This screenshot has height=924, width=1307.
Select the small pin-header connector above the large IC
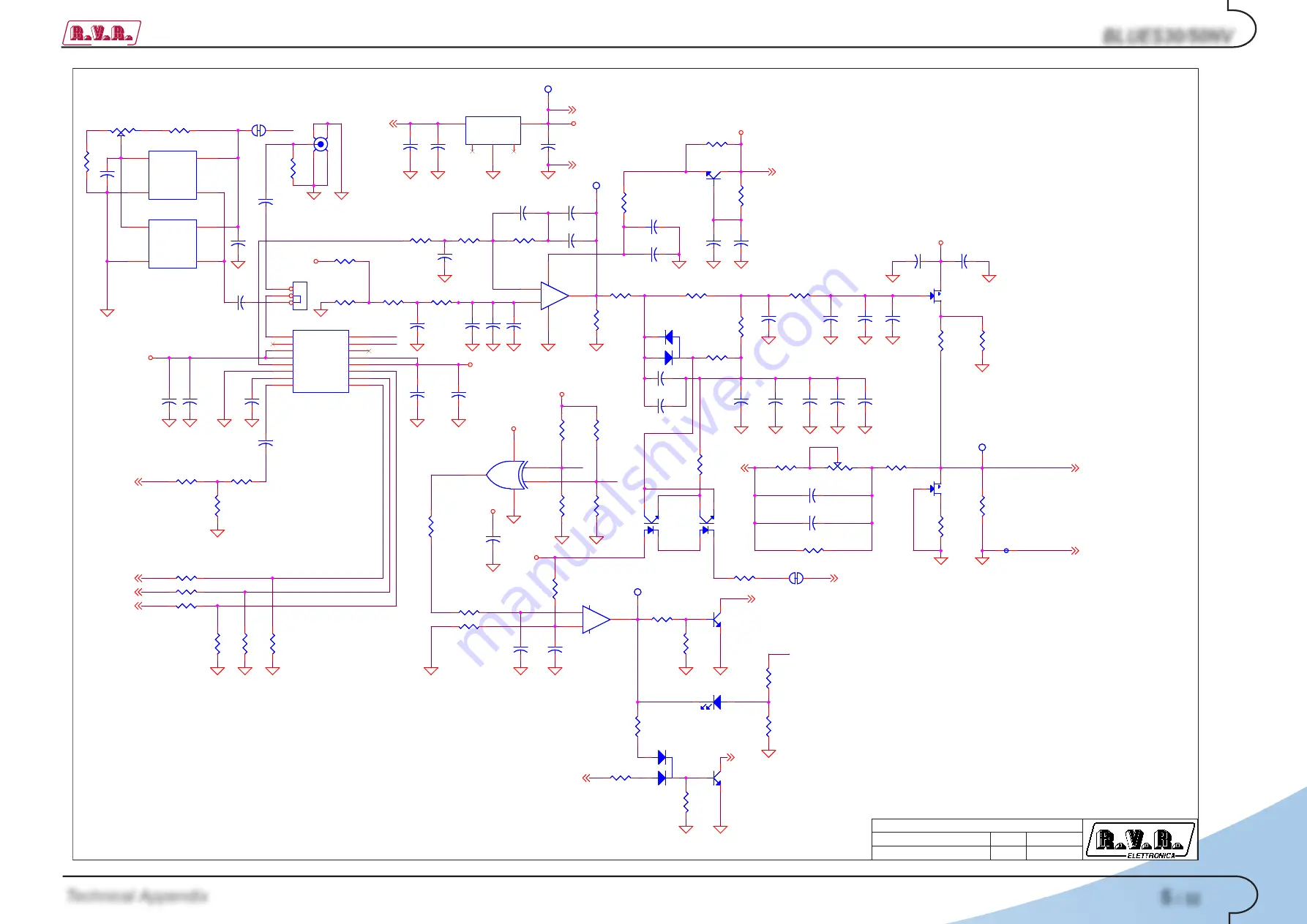click(x=299, y=296)
